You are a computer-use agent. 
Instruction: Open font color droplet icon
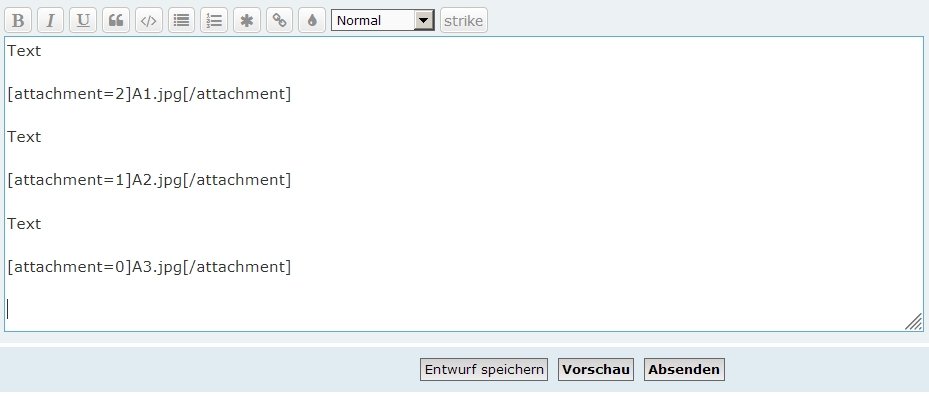312,21
